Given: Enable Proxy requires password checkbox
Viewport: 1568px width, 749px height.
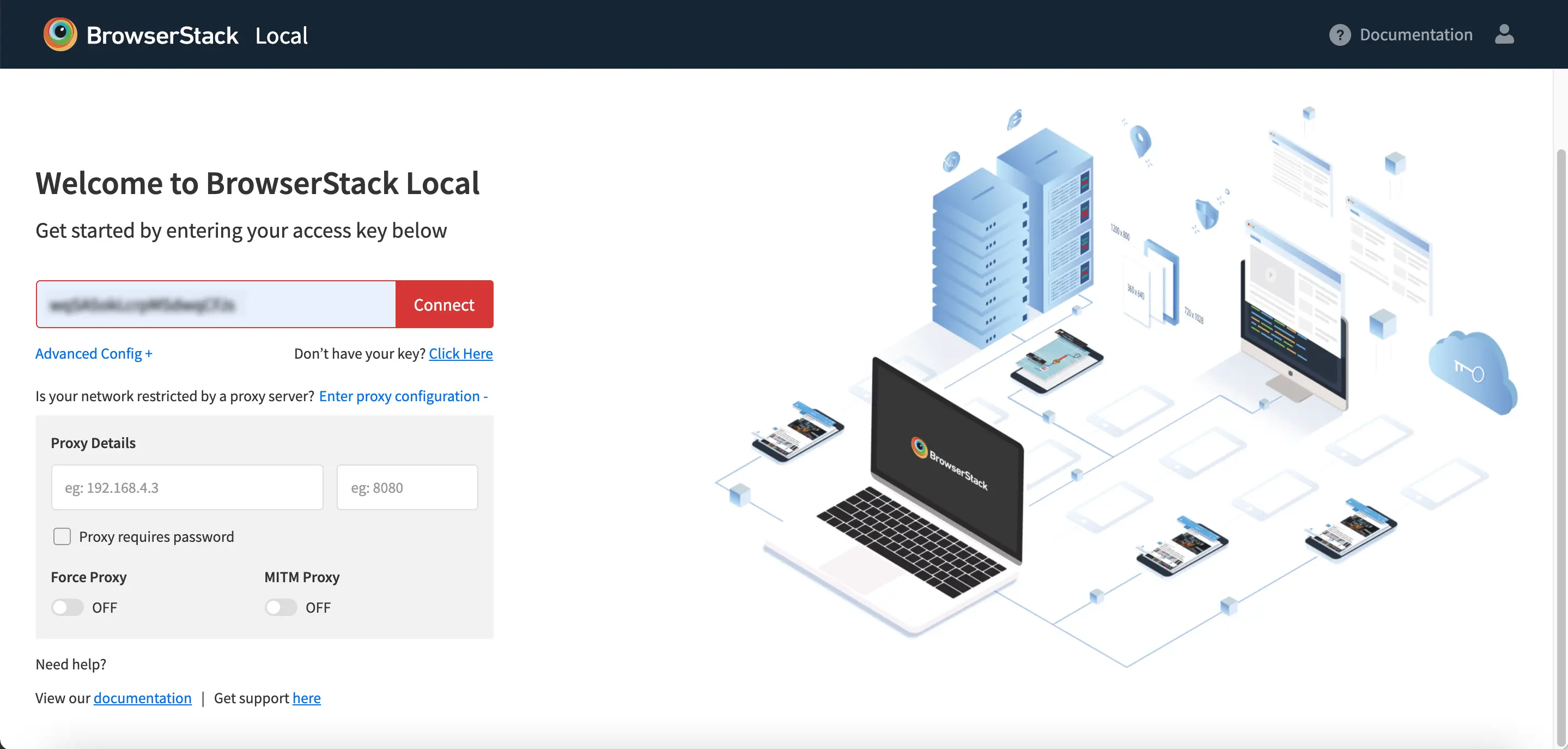Looking at the screenshot, I should (x=62, y=536).
